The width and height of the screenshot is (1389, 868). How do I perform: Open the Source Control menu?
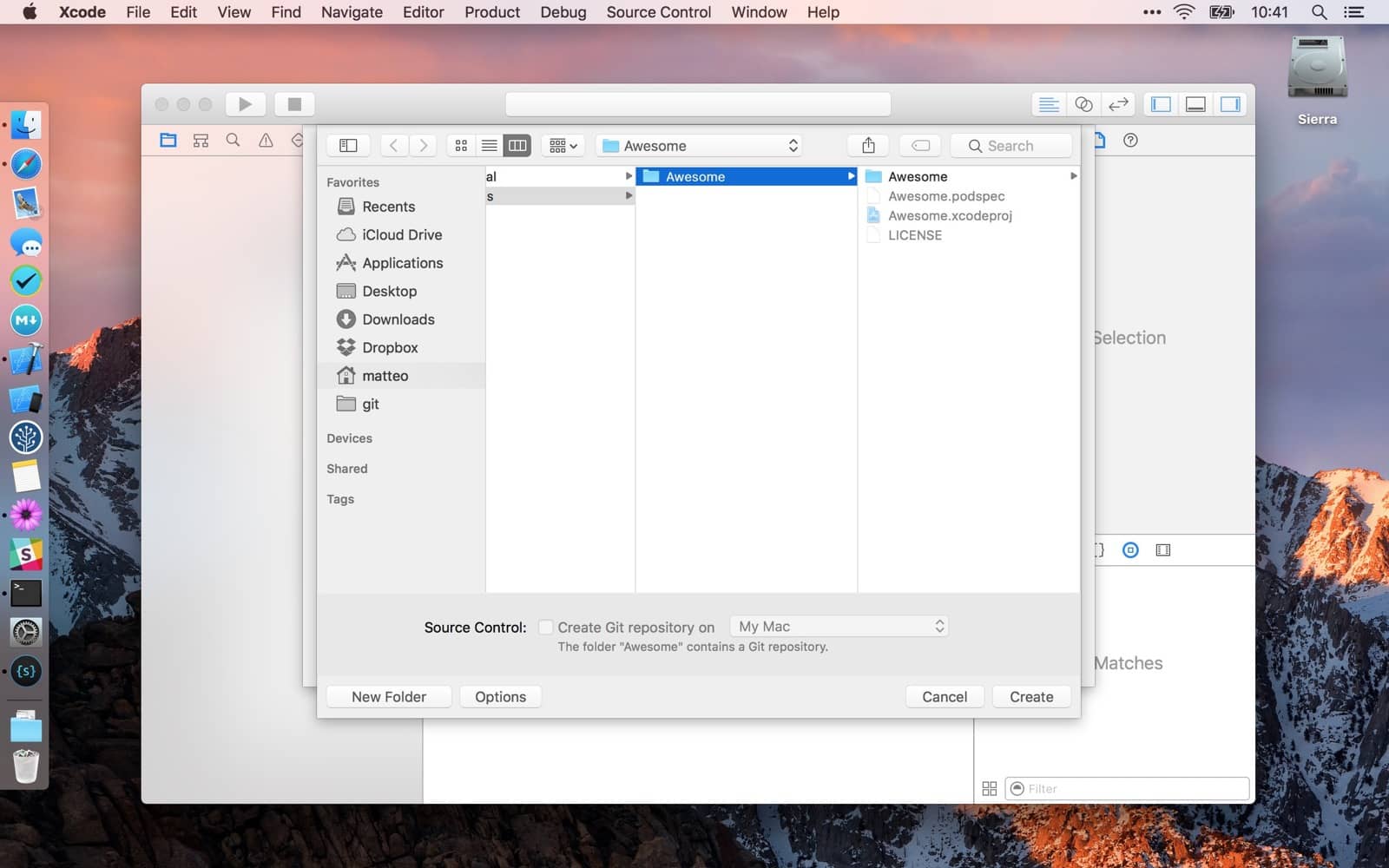[658, 12]
